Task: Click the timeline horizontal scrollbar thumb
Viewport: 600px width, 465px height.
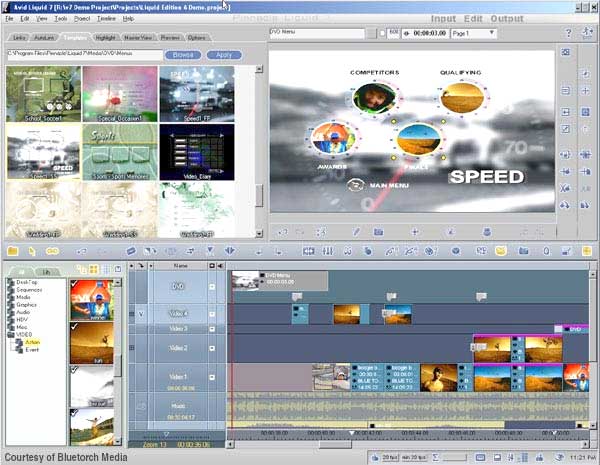Action: click(335, 444)
